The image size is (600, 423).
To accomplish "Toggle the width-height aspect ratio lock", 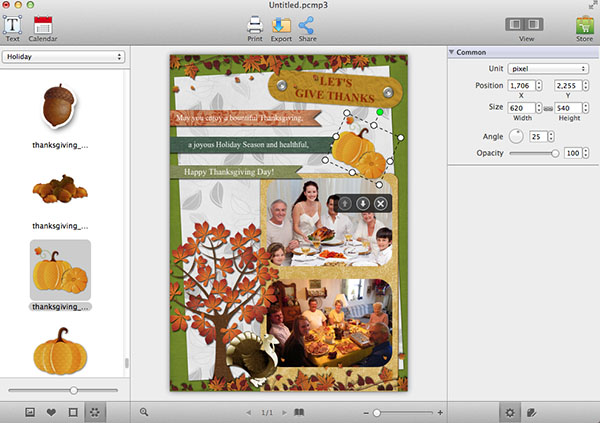I will (x=547, y=107).
